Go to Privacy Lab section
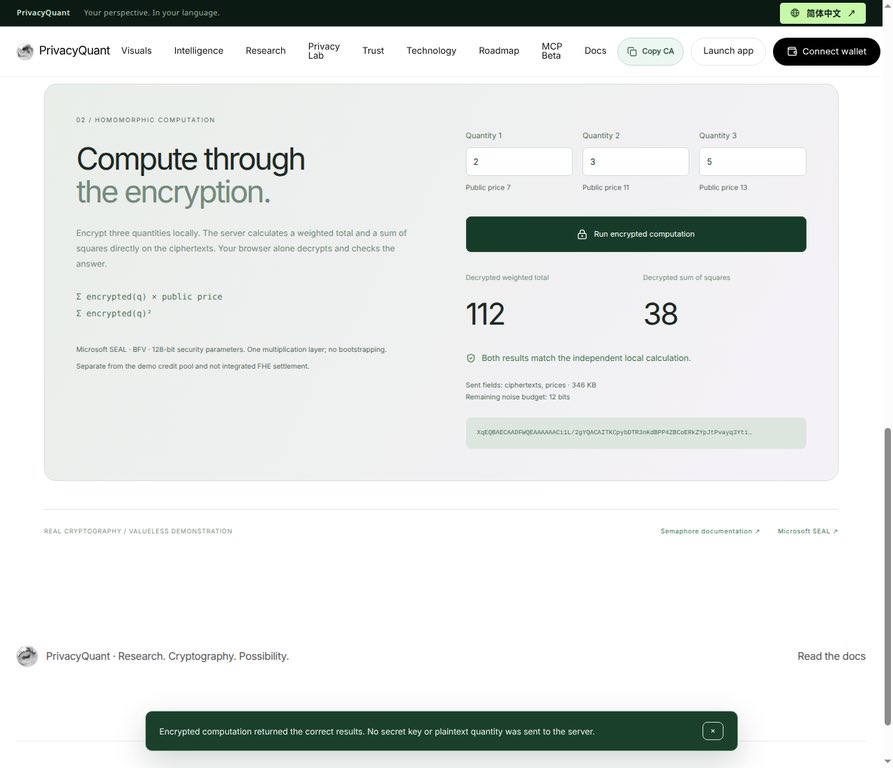 323,51
